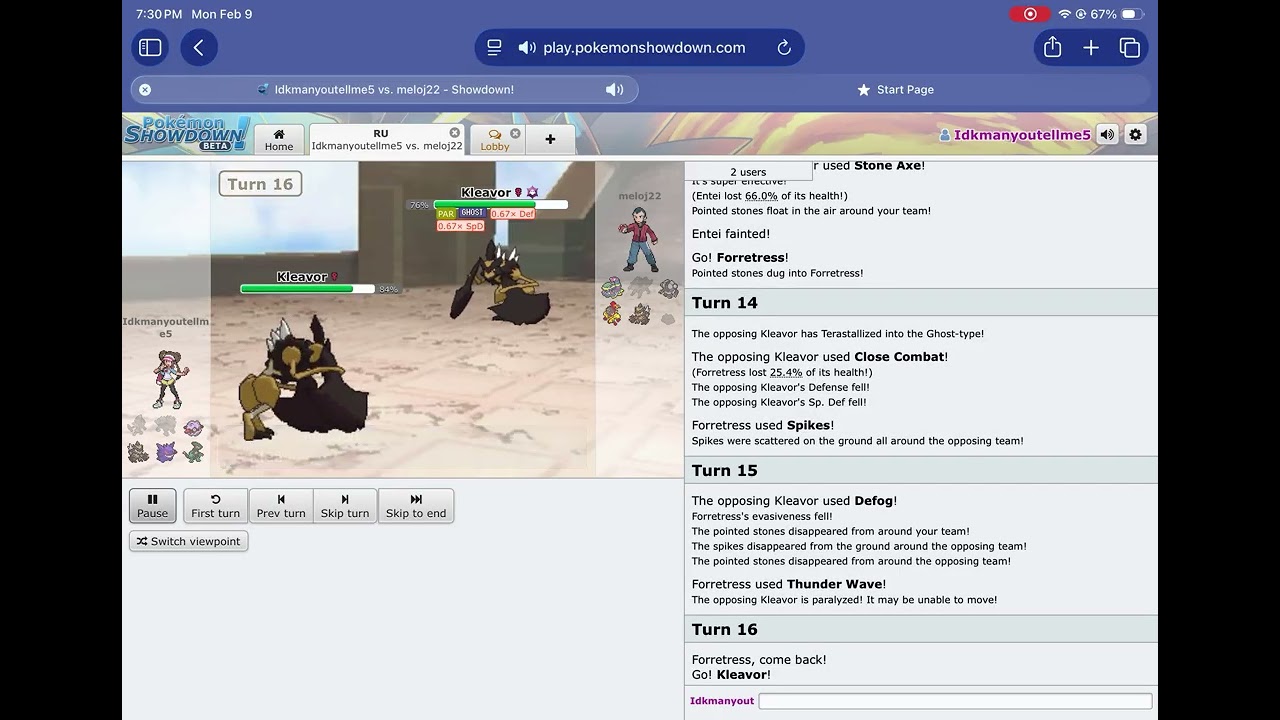Click the opposing Kleavor sprite
The height and width of the screenshot is (720, 1280).
tap(503, 283)
